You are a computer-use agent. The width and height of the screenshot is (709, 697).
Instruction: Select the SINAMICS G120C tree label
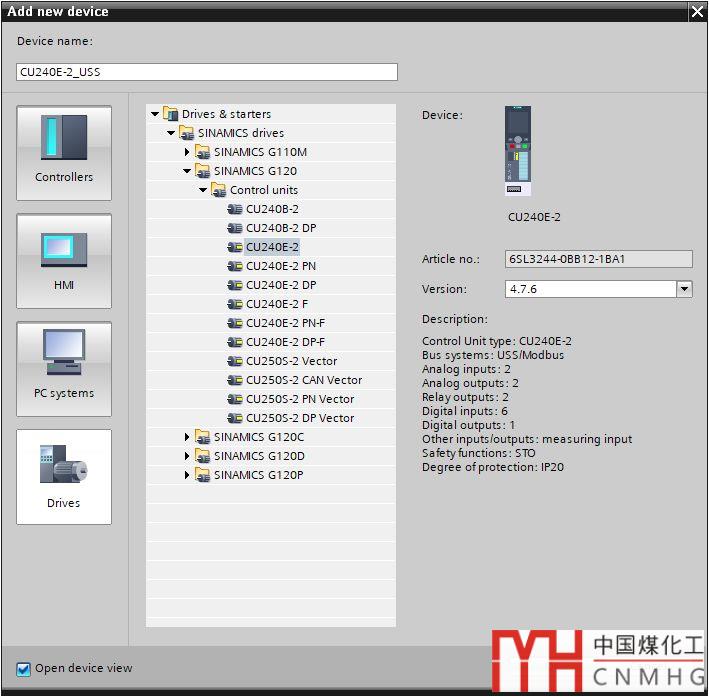pos(259,437)
